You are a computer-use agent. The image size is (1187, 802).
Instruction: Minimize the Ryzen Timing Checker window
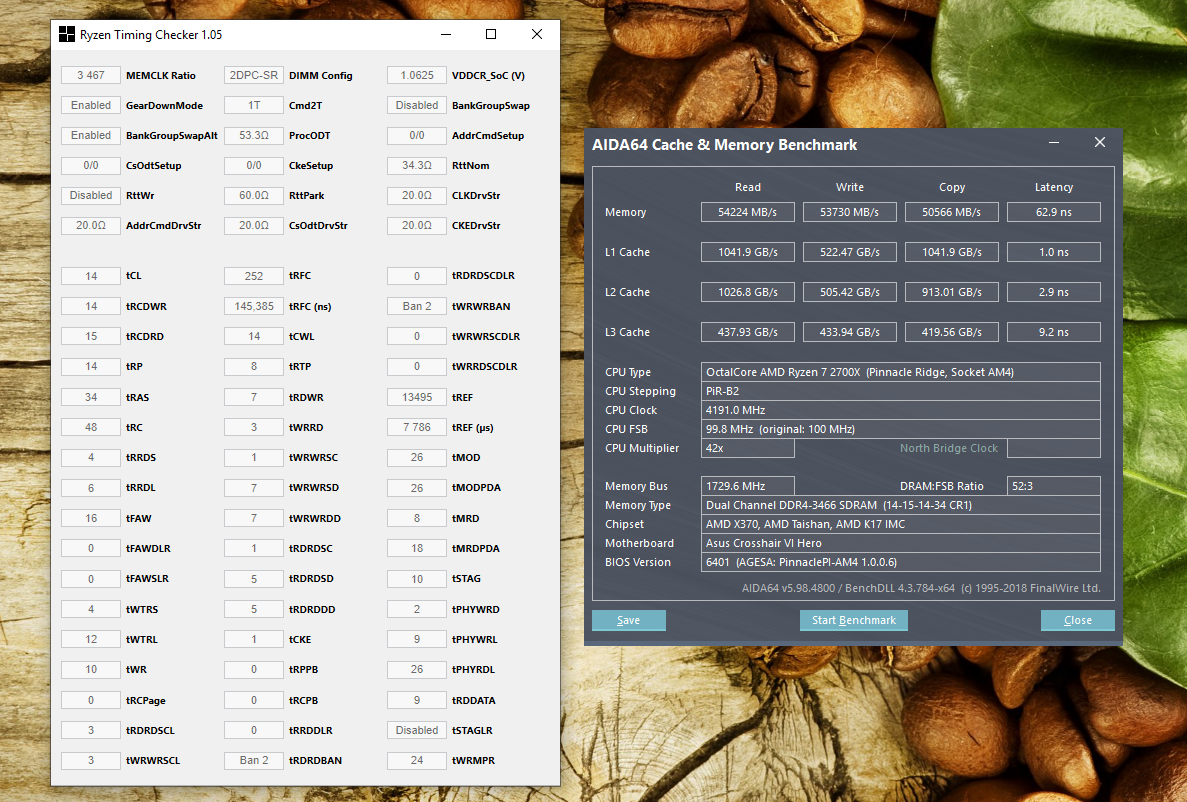(446, 34)
